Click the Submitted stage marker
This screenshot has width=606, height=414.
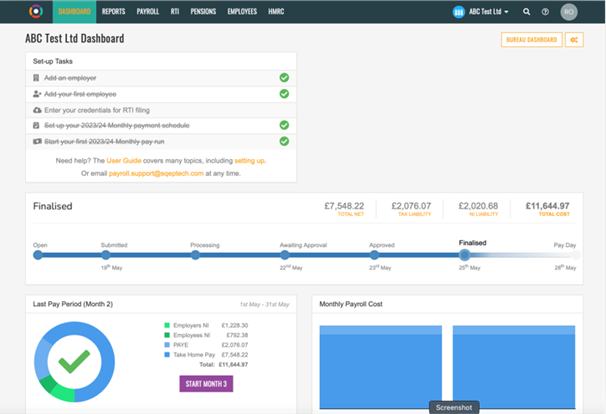pyautogui.click(x=106, y=255)
